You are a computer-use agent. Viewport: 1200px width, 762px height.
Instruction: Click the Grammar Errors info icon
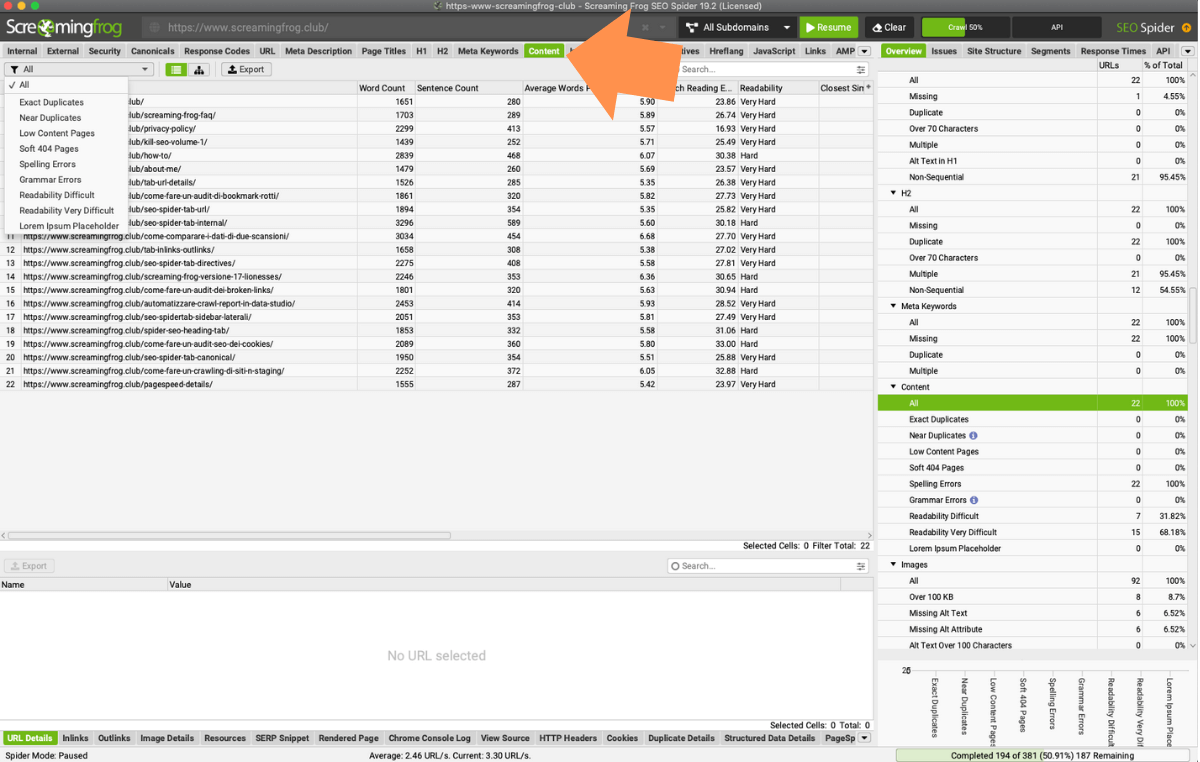coord(974,500)
